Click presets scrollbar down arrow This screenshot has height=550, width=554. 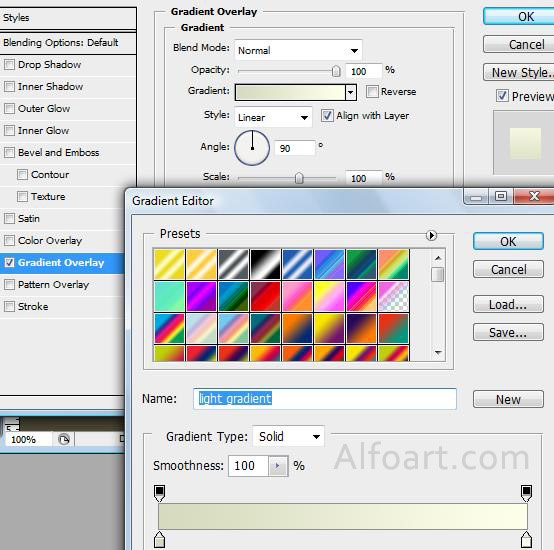(x=438, y=353)
